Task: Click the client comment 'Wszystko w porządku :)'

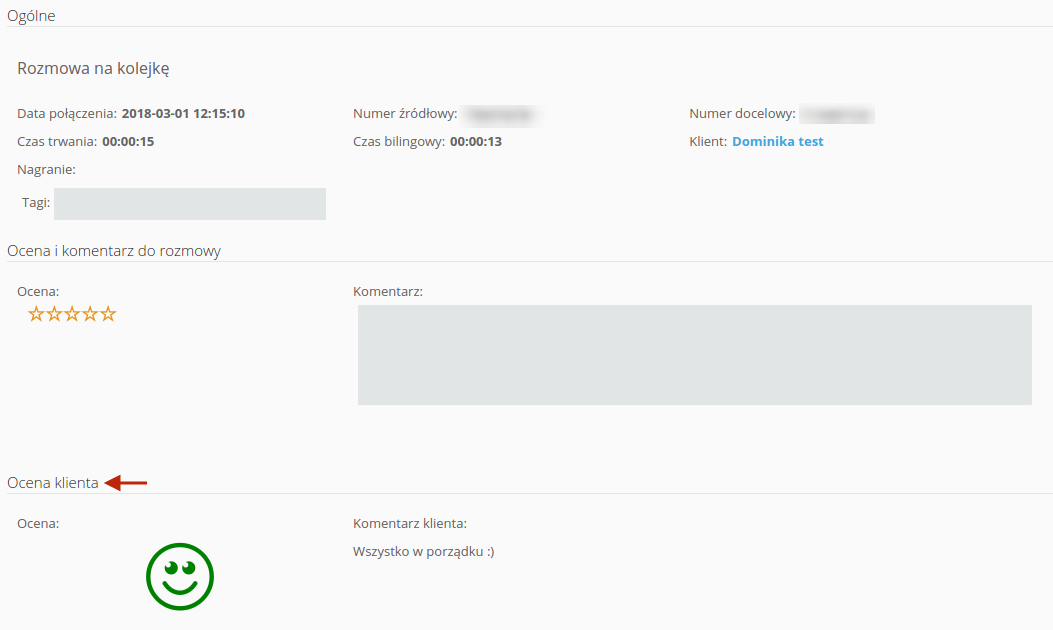Action: (424, 551)
